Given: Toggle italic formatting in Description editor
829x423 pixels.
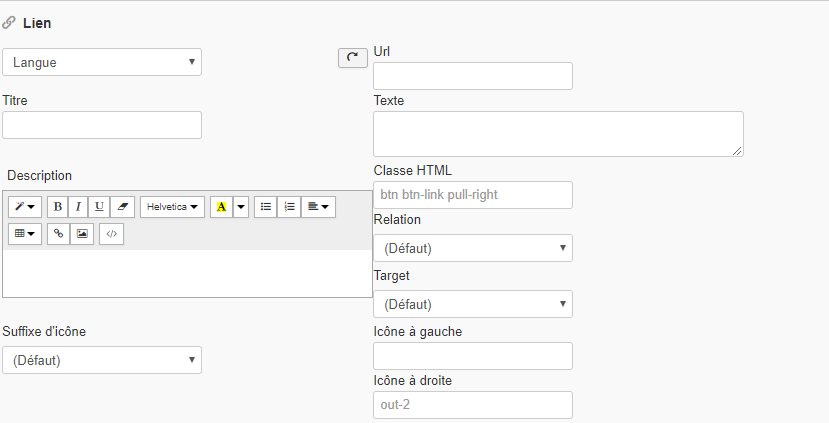Looking at the screenshot, I should pyautogui.click(x=78, y=207).
